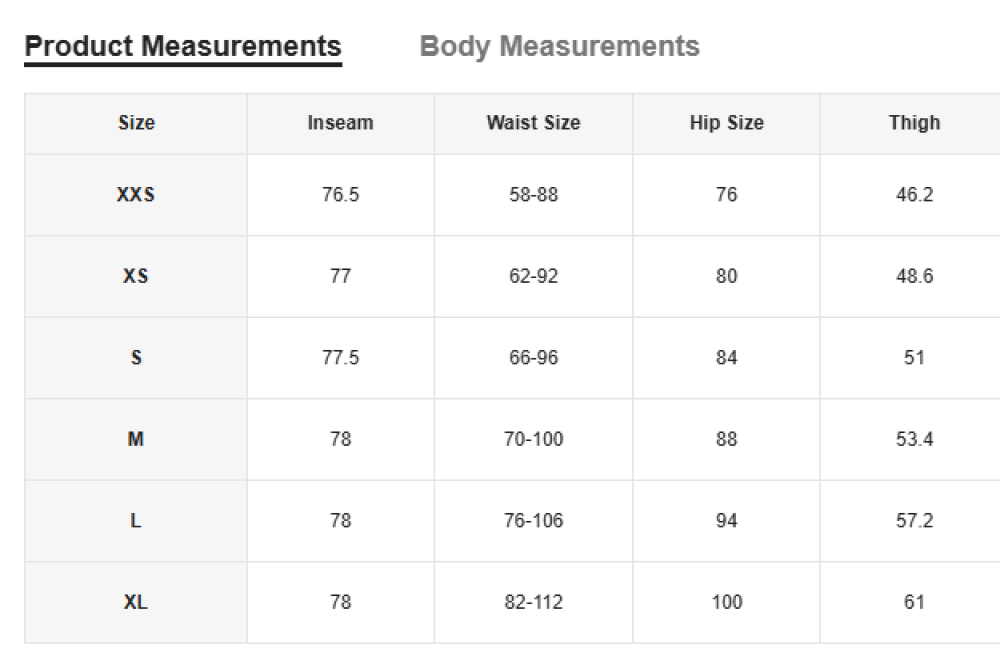Select the Thigh column header
The image size is (1000, 652).
point(914,123)
